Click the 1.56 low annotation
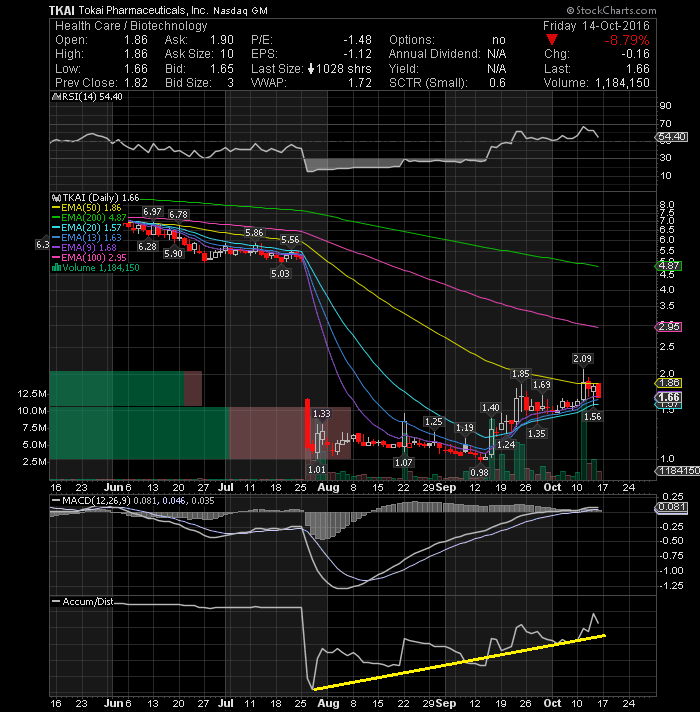Image resolution: width=700 pixels, height=712 pixels. coord(593,417)
